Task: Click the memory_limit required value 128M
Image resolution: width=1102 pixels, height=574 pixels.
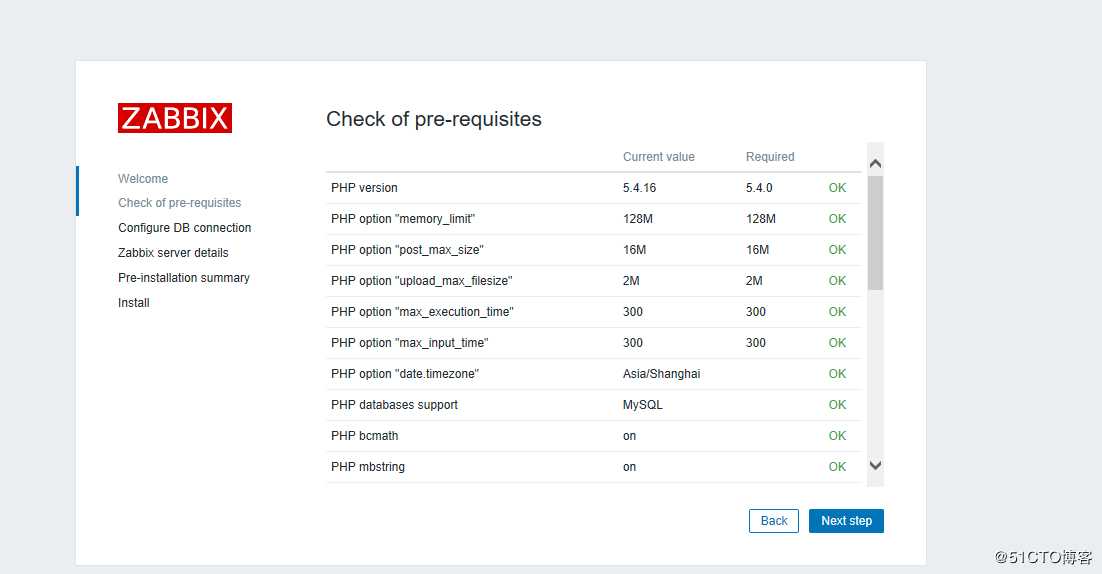Action: point(760,218)
